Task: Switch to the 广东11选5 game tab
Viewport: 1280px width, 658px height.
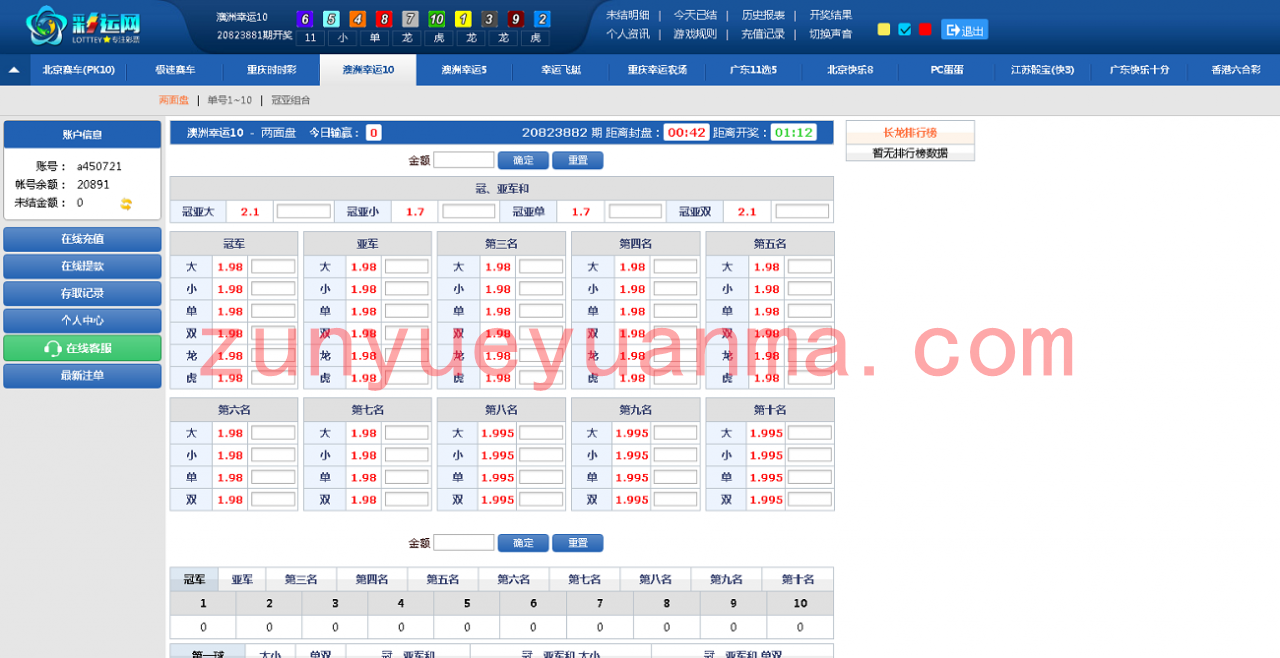Action: [753, 70]
